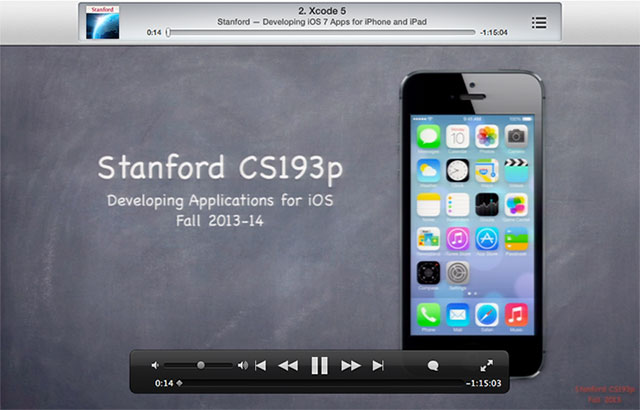Click the minimum volume speaker icon
Viewport: 640px width, 410px height.
pyautogui.click(x=155, y=366)
